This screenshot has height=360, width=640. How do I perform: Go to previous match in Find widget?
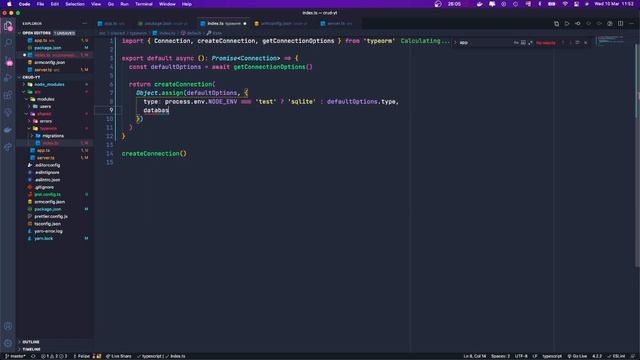(563, 42)
